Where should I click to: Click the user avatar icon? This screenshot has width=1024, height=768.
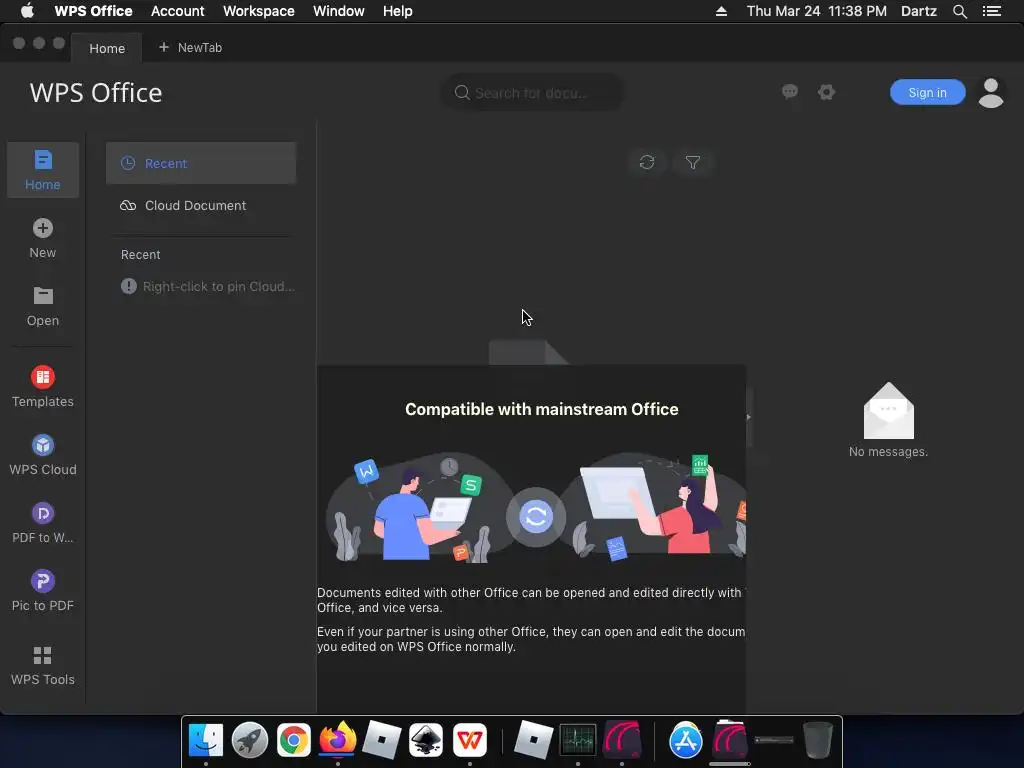[x=991, y=93]
